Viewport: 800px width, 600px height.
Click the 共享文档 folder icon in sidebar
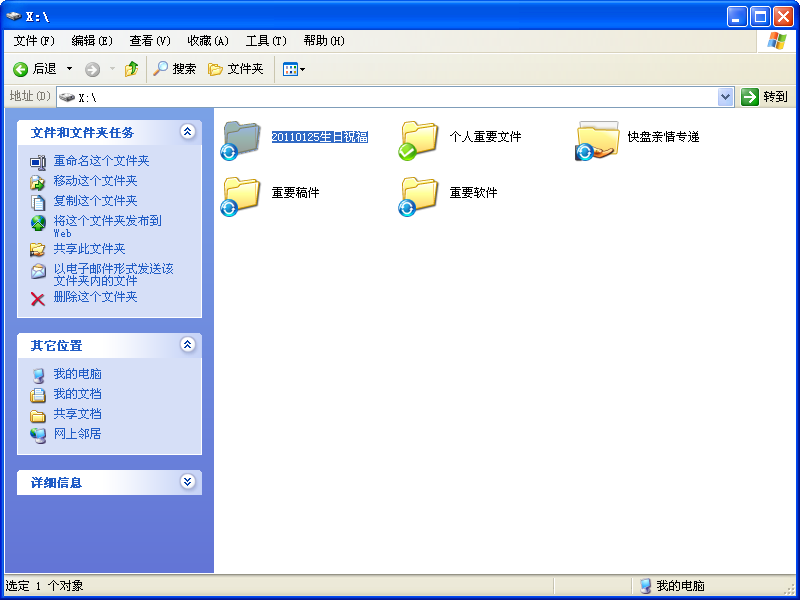tap(38, 416)
